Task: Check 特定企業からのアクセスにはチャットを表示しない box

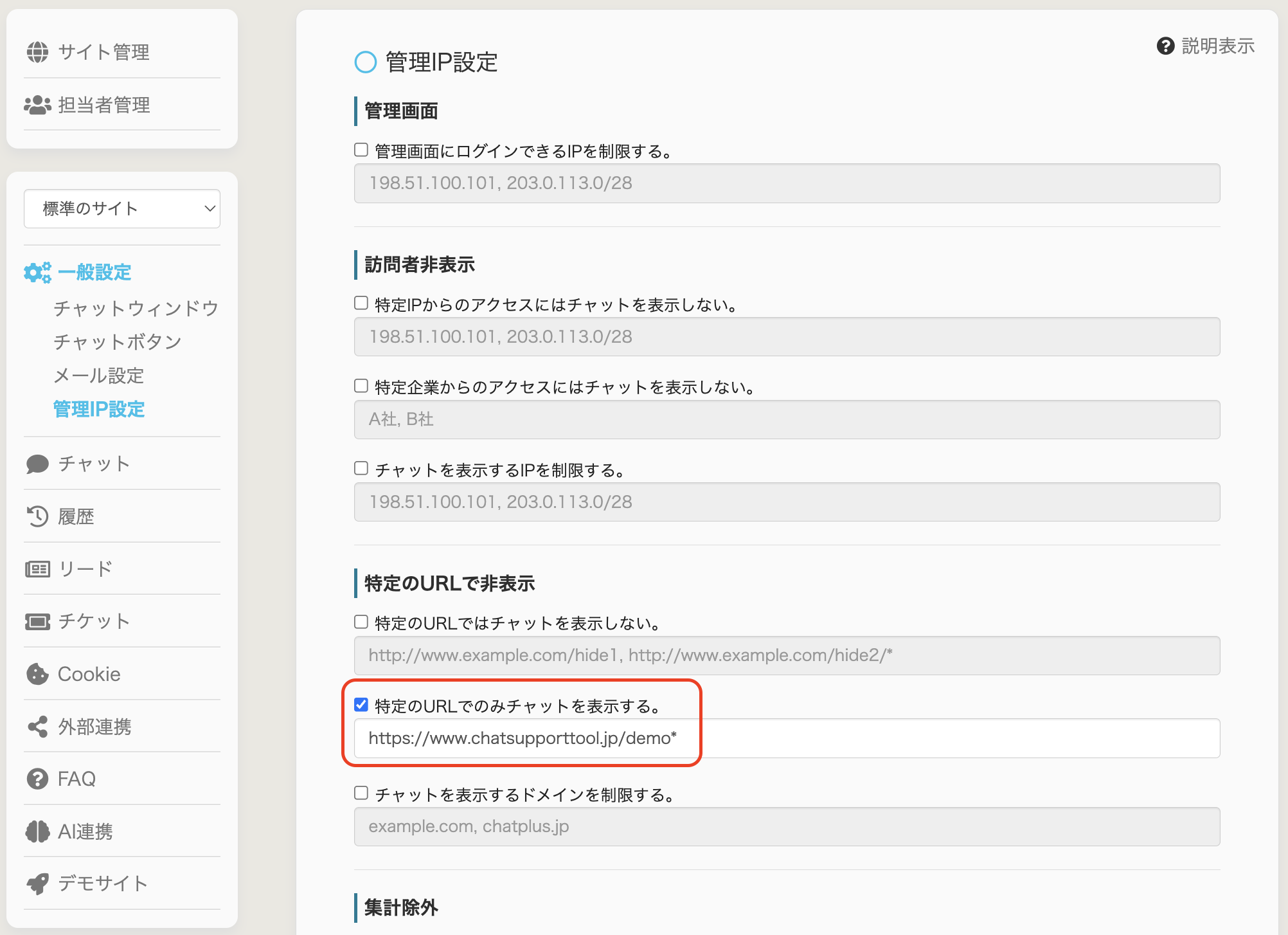Action: coord(361,386)
